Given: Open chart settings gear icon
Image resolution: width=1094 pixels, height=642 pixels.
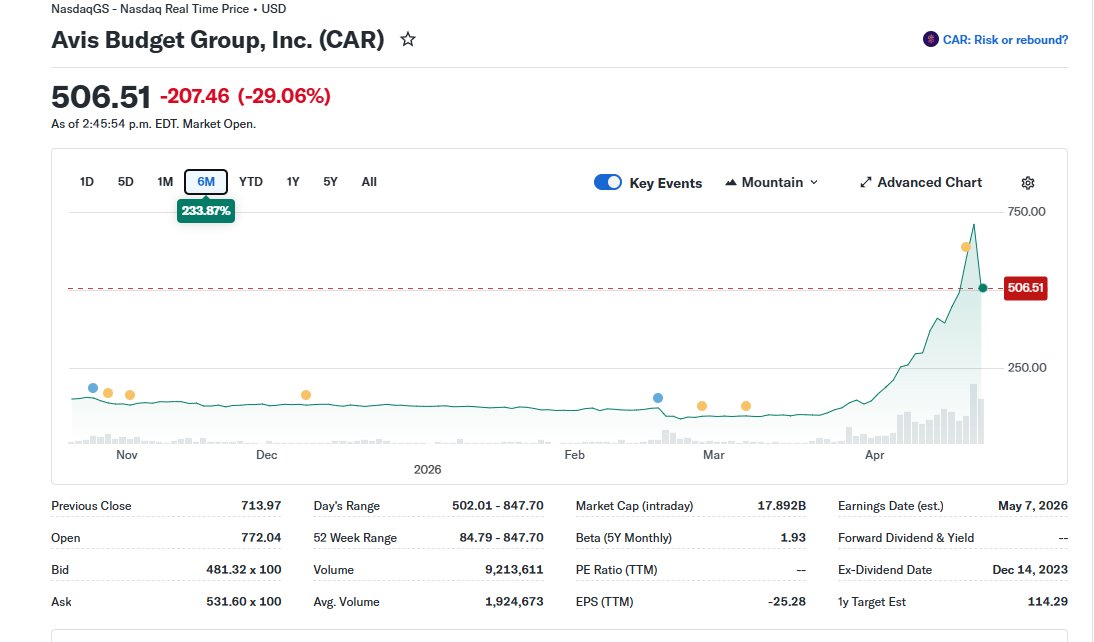Looking at the screenshot, I should click(x=1028, y=183).
